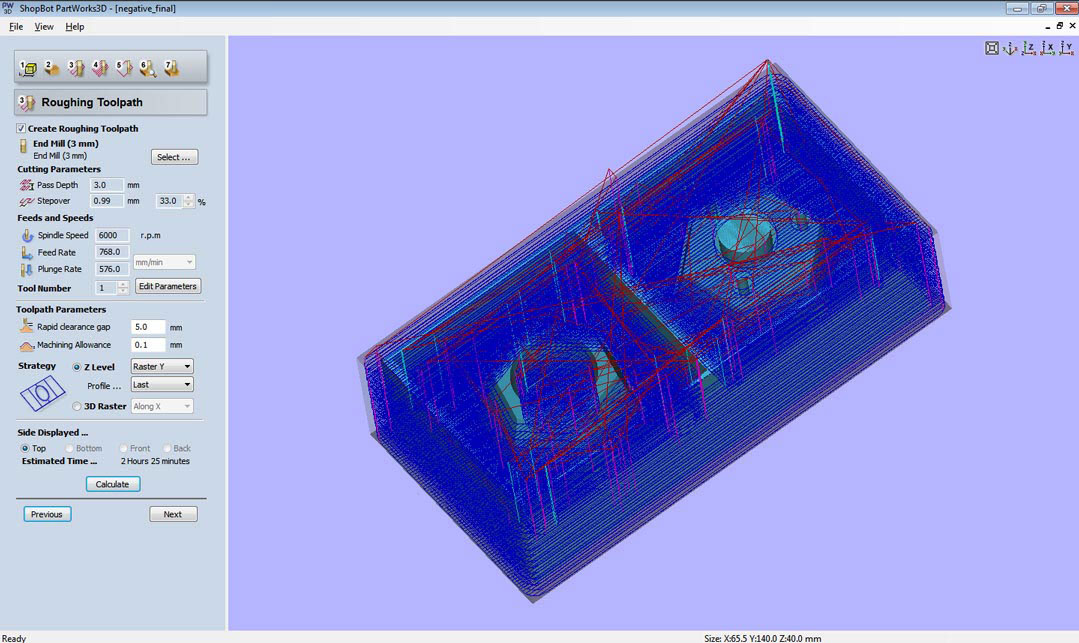Viewport: 1079px width, 643px height.
Task: Open step 2 material setup icon
Action: coord(52,67)
